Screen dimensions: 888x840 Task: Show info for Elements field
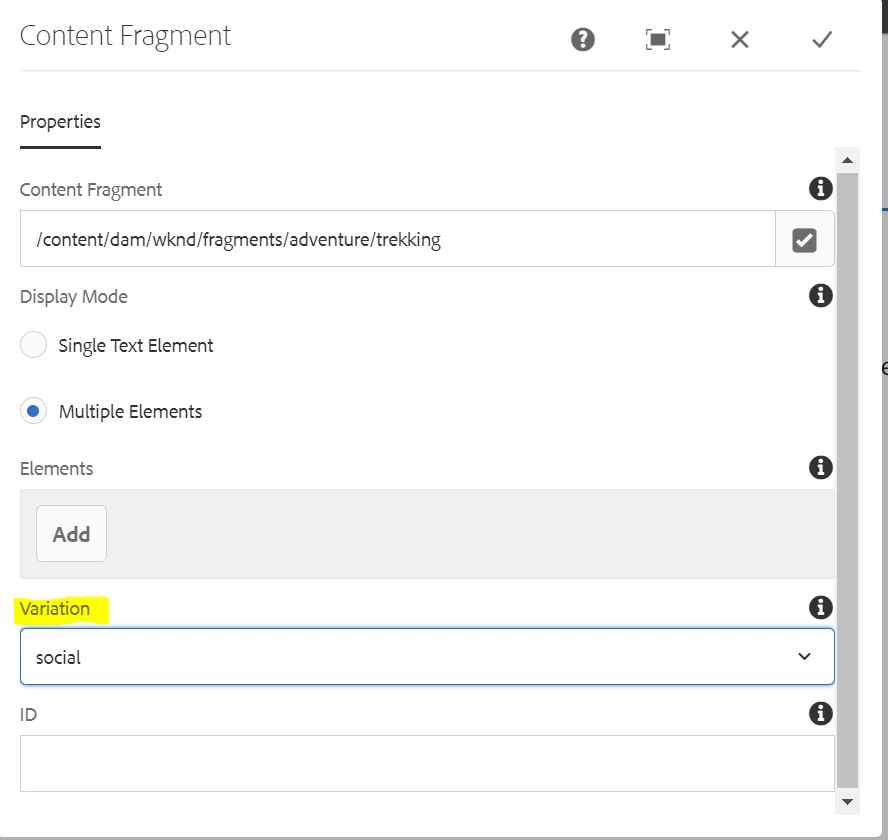point(820,467)
